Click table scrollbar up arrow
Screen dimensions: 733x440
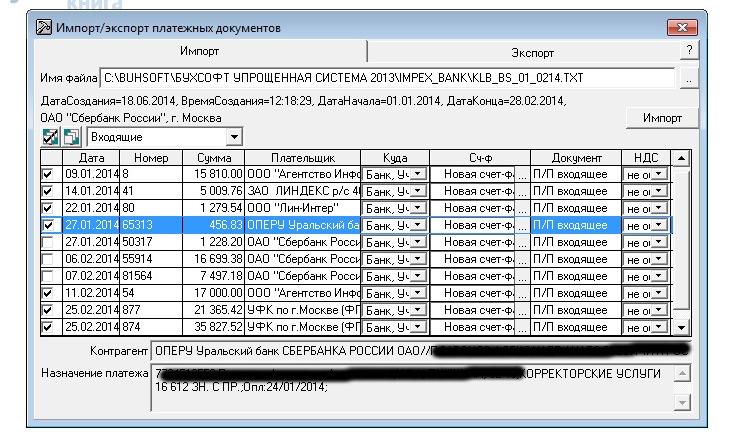point(681,158)
